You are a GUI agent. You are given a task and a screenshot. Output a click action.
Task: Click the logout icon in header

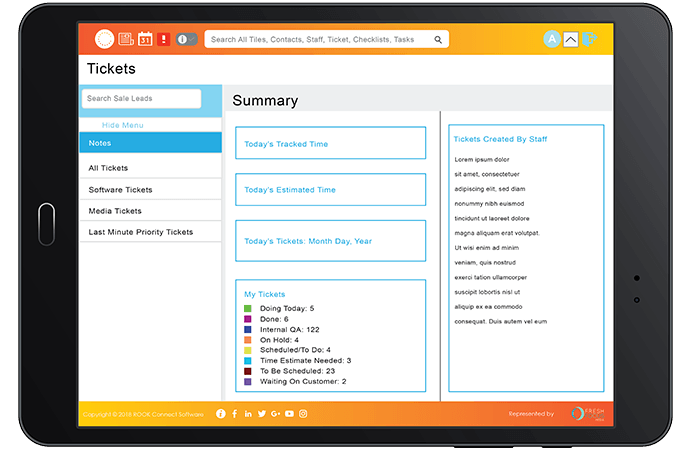[590, 39]
